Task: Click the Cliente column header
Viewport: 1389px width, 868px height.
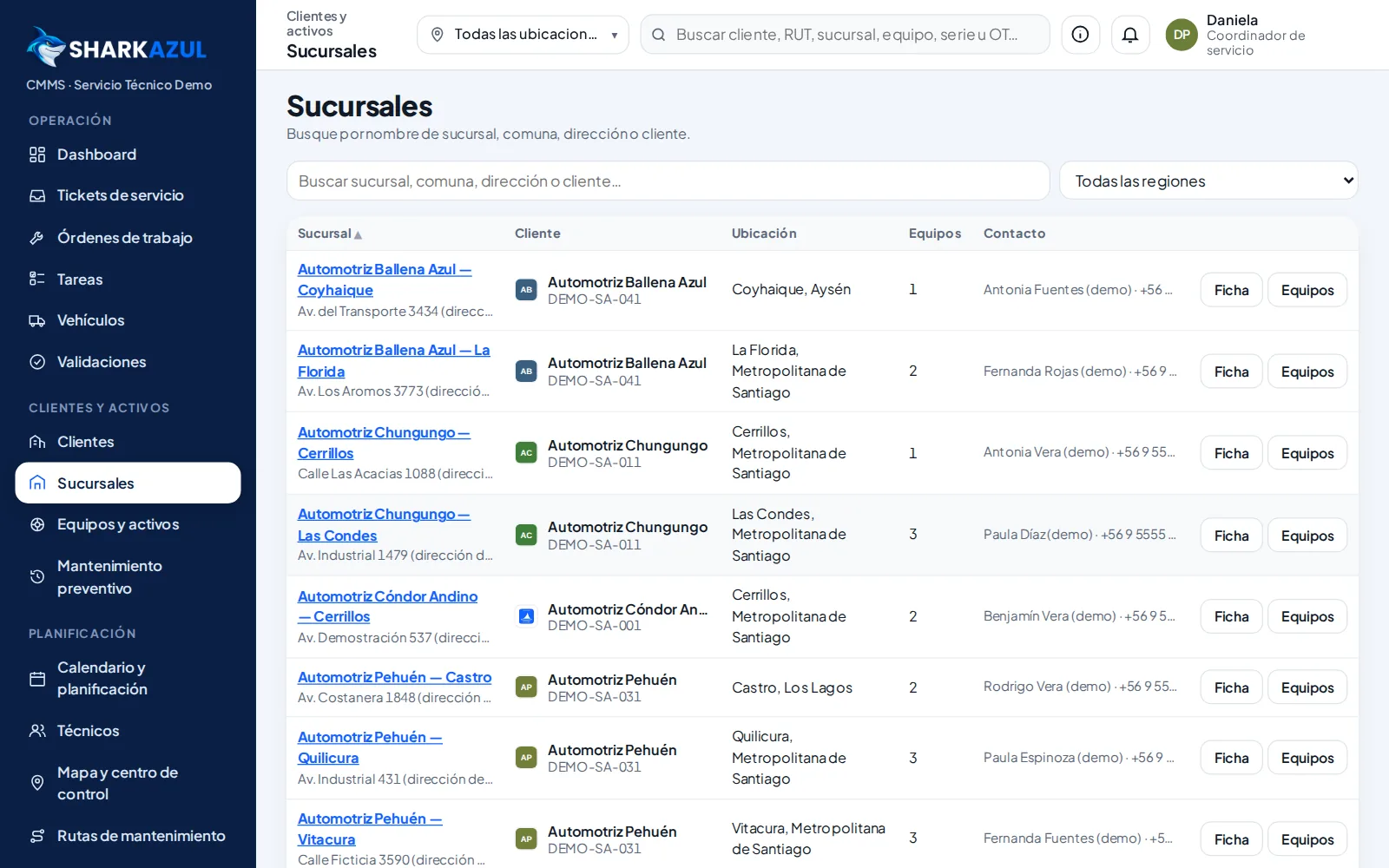Action: [x=537, y=233]
